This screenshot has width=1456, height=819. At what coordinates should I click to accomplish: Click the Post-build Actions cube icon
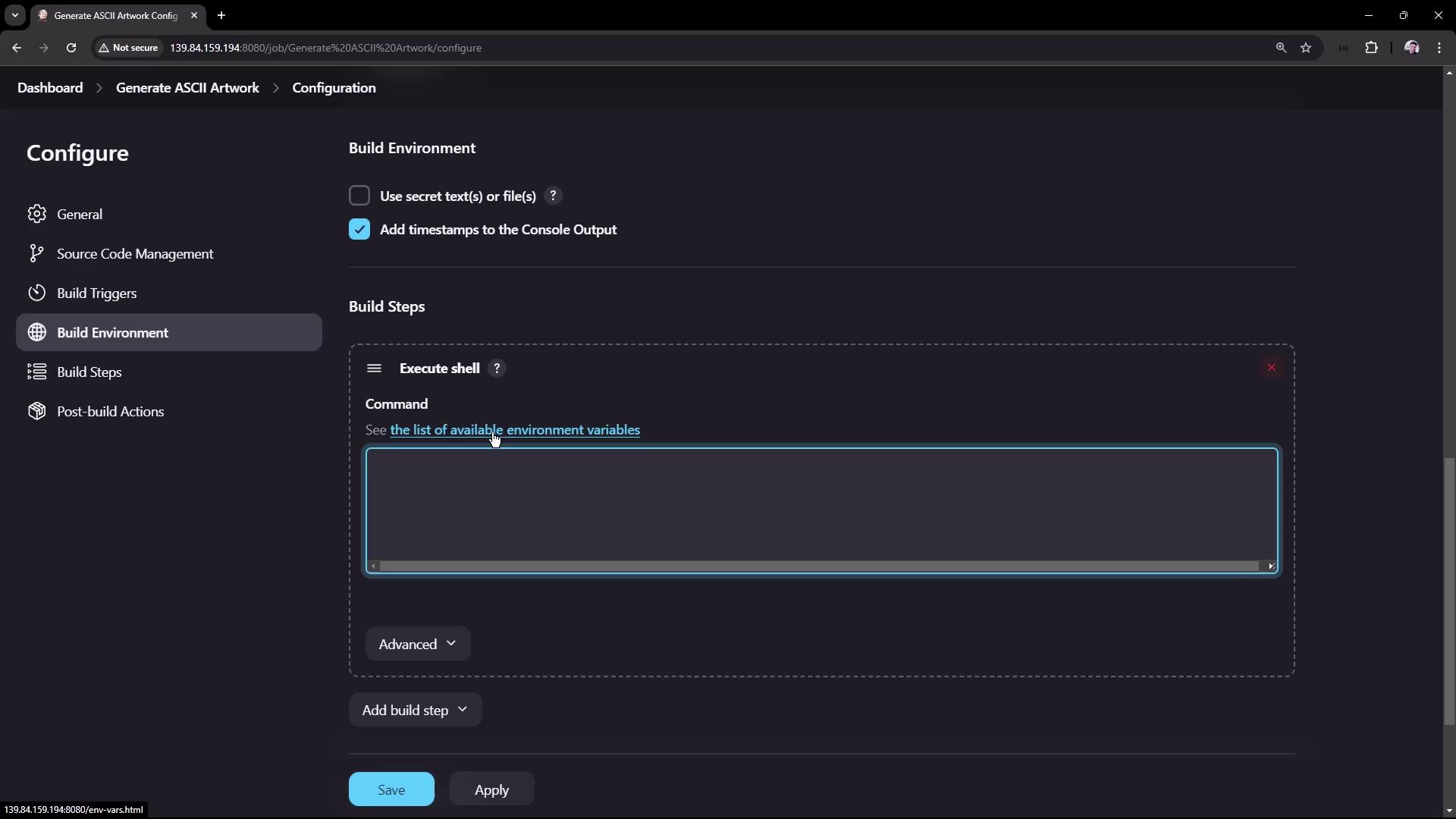pyautogui.click(x=36, y=411)
